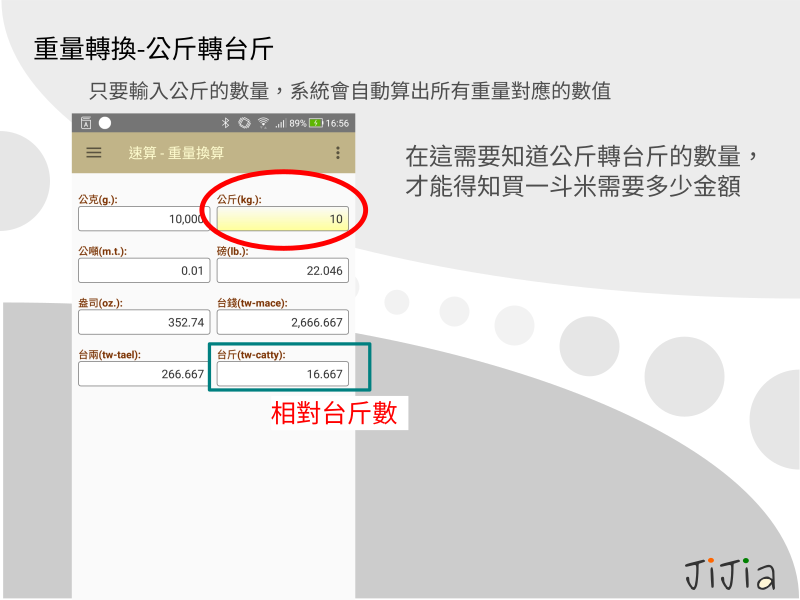Focus the 公克(g.) input field
The image size is (800, 600).
tap(144, 219)
